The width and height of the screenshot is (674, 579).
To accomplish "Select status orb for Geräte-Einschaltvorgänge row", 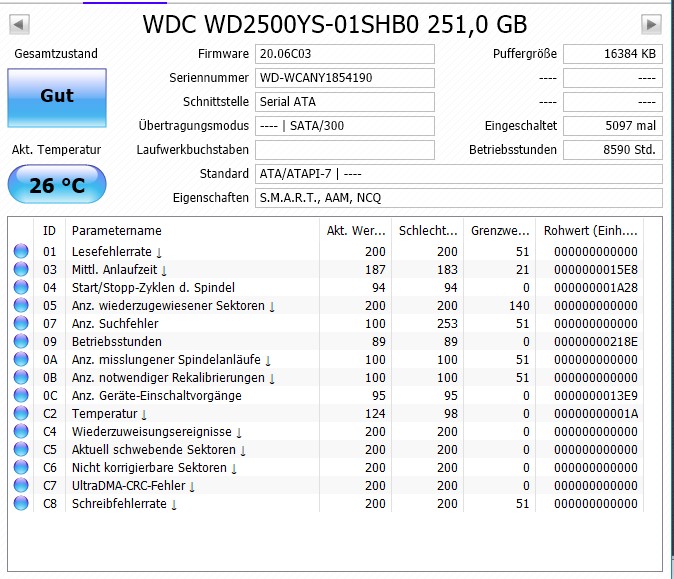I will 21,395.
